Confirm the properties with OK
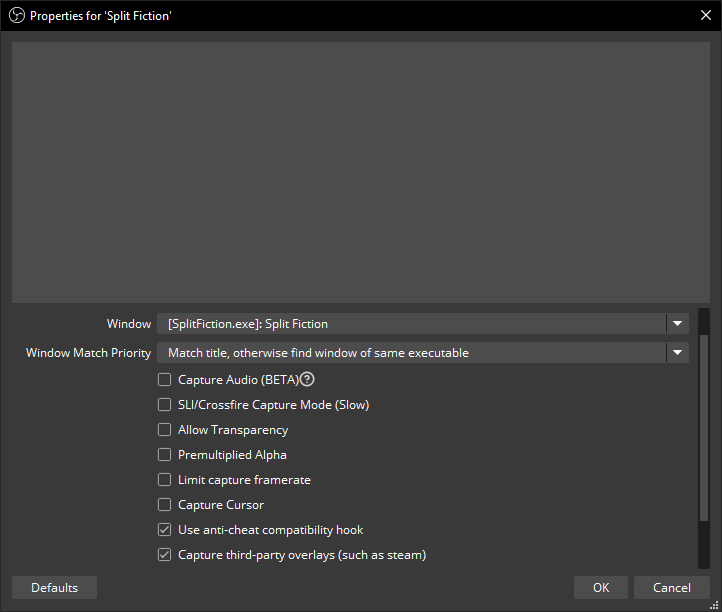Screen dimensions: 722x612 pos(601,588)
